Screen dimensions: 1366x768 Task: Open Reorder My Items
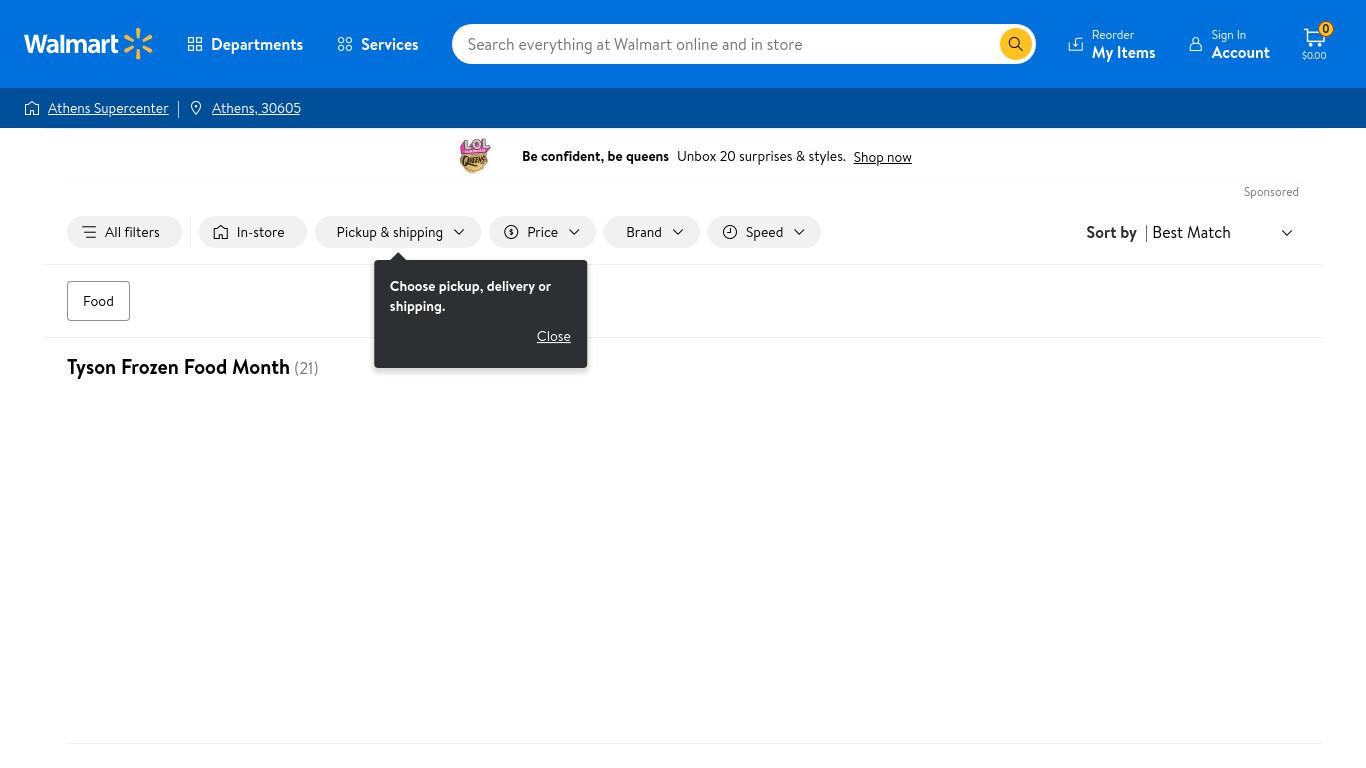tap(1111, 44)
